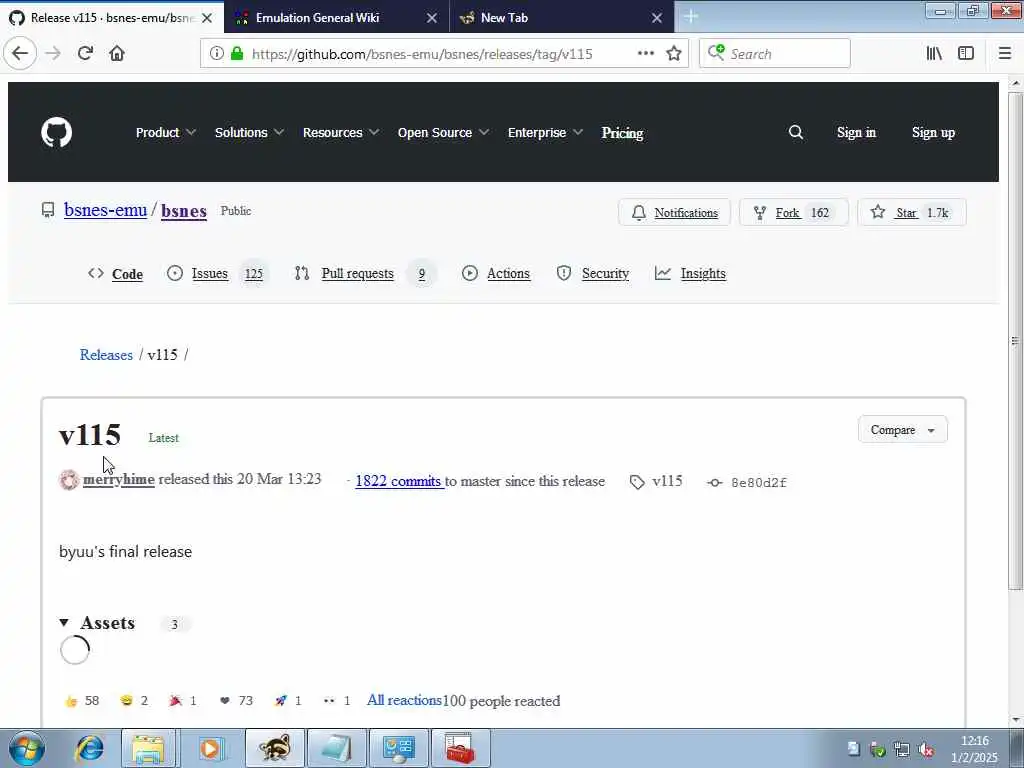Click Sign in

point(856,133)
